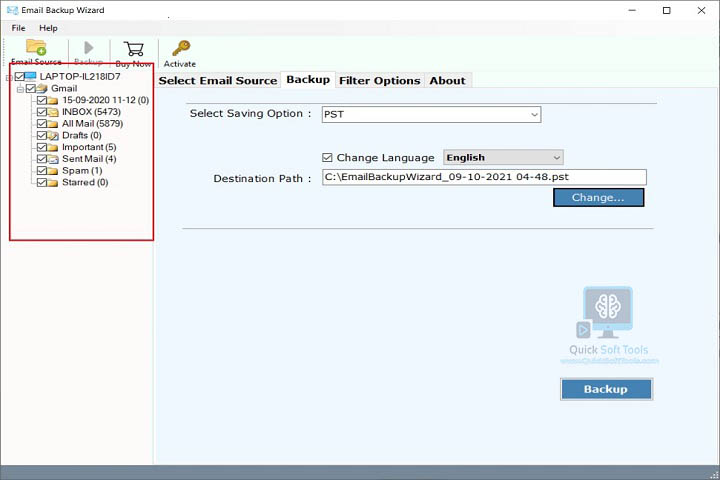Toggle the Starred (0) checkbox

[x=42, y=182]
